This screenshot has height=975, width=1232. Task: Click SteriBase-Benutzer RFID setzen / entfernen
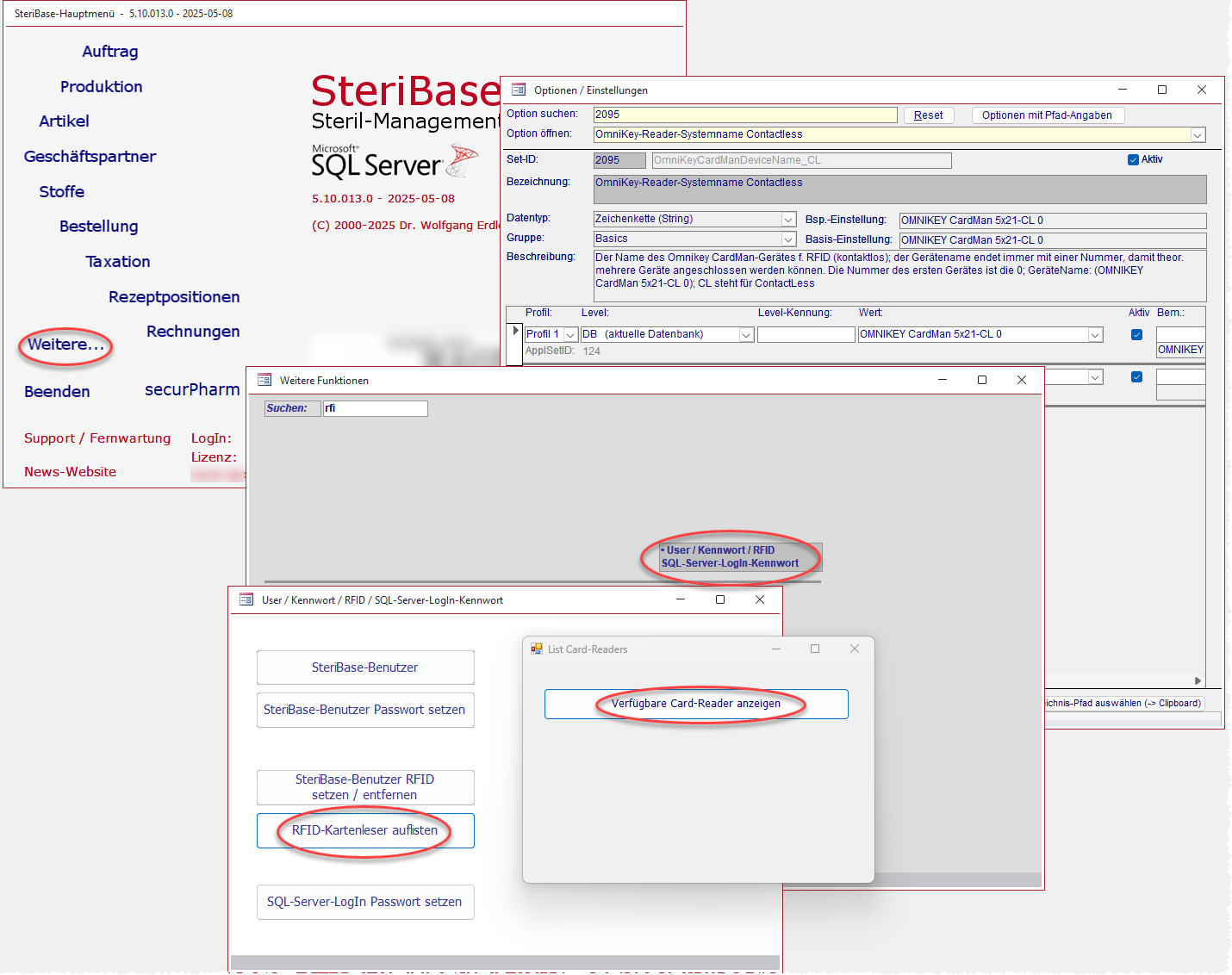[x=365, y=787]
